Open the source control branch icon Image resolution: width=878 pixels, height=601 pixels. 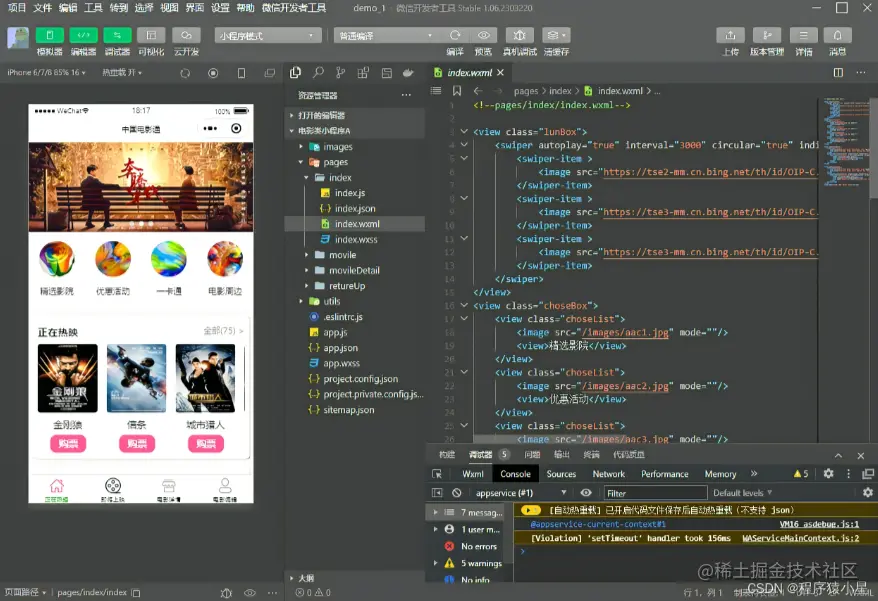[x=340, y=73]
